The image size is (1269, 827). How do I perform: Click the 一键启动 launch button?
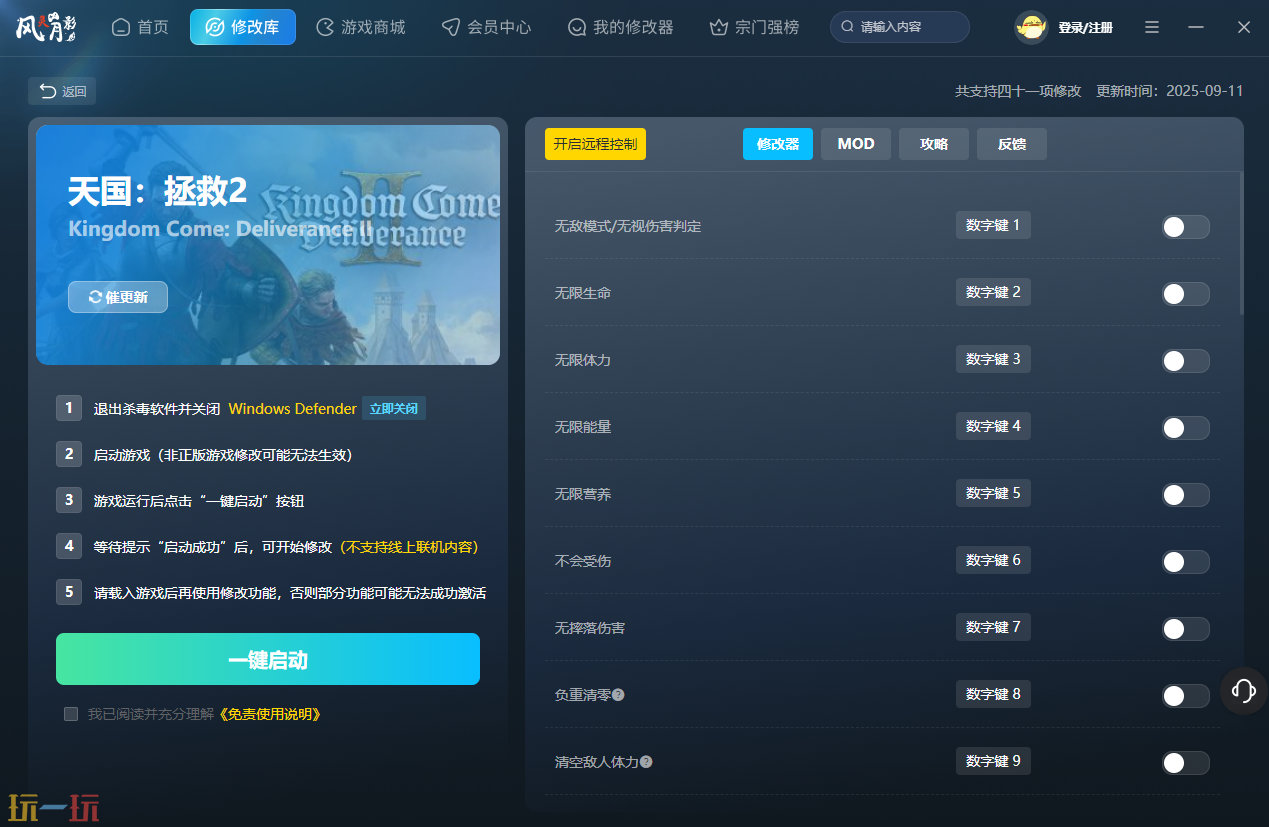[x=268, y=659]
